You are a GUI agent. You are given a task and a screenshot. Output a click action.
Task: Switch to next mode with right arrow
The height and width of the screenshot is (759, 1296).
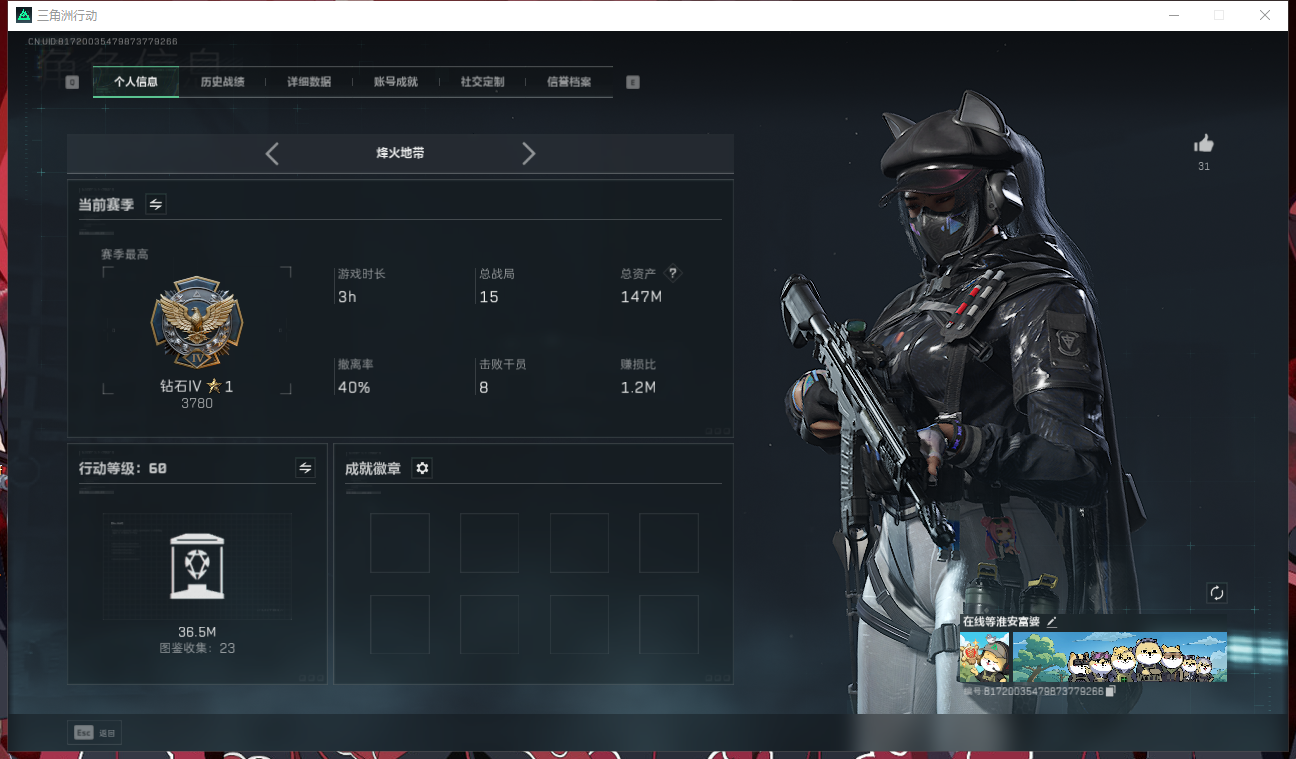(529, 153)
